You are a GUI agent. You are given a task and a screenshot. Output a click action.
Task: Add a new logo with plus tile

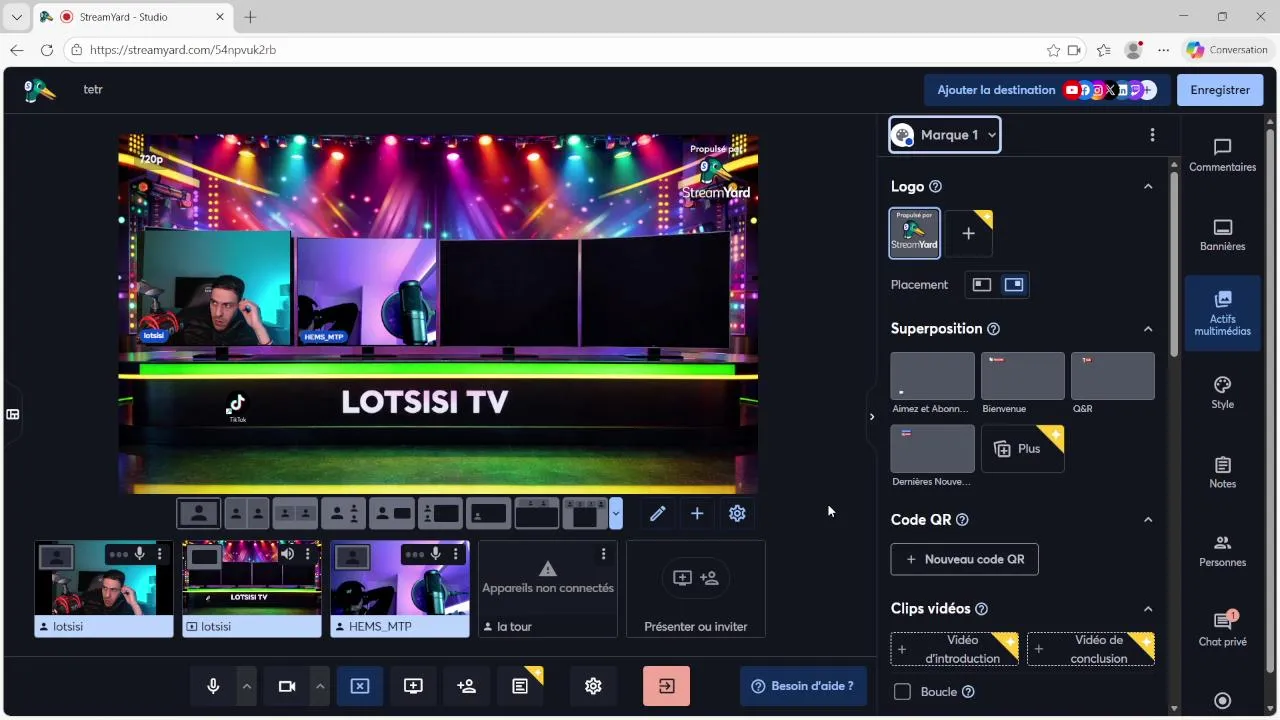click(x=968, y=234)
